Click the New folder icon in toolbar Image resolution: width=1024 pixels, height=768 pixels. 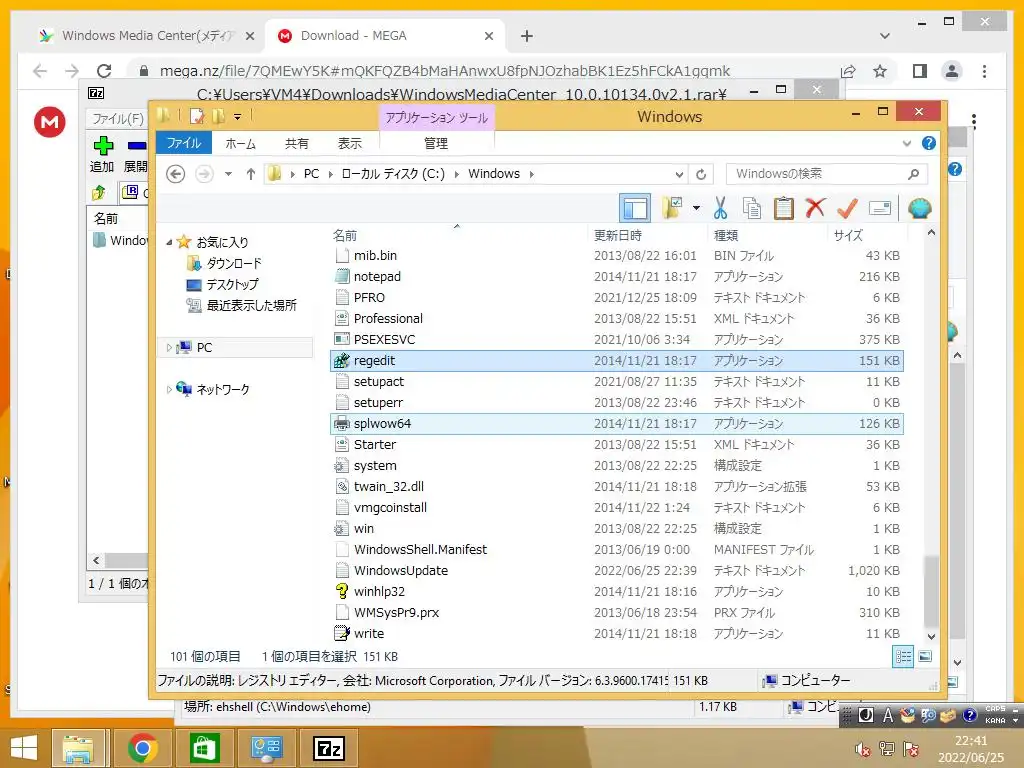tap(671, 208)
